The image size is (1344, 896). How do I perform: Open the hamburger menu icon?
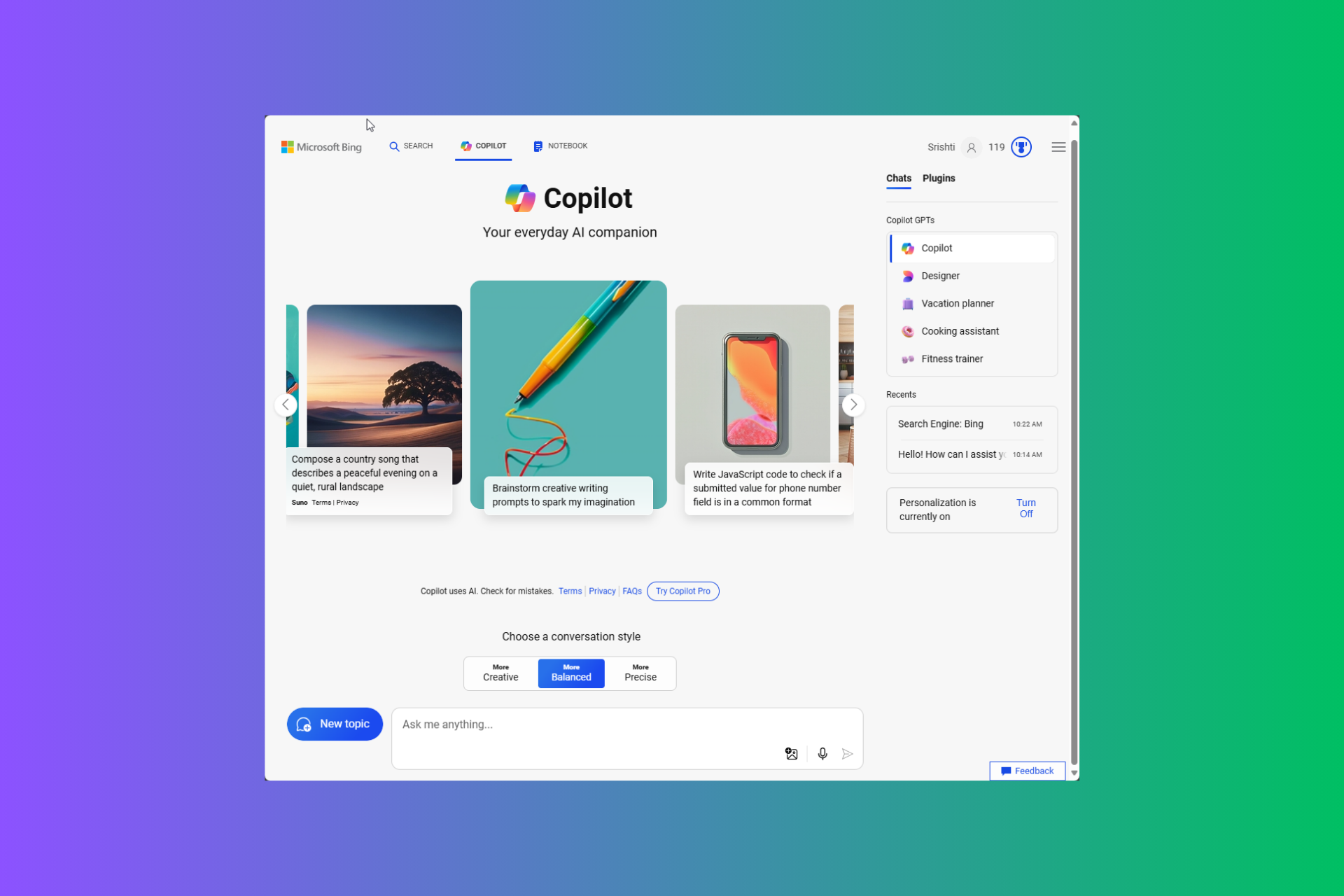tap(1058, 147)
